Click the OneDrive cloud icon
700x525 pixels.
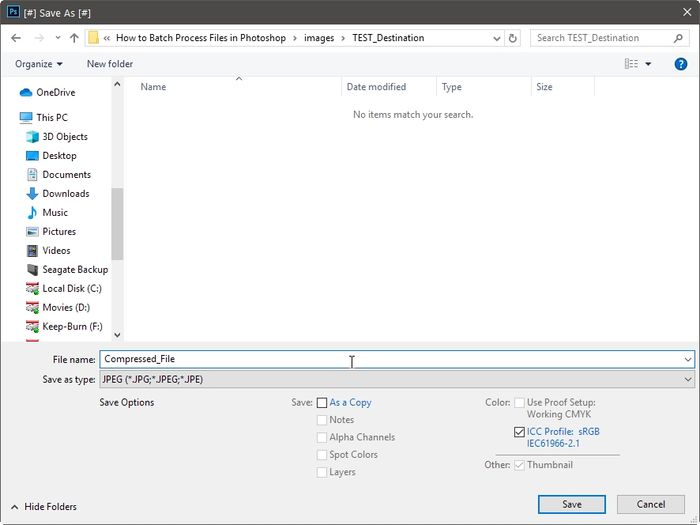[26, 92]
